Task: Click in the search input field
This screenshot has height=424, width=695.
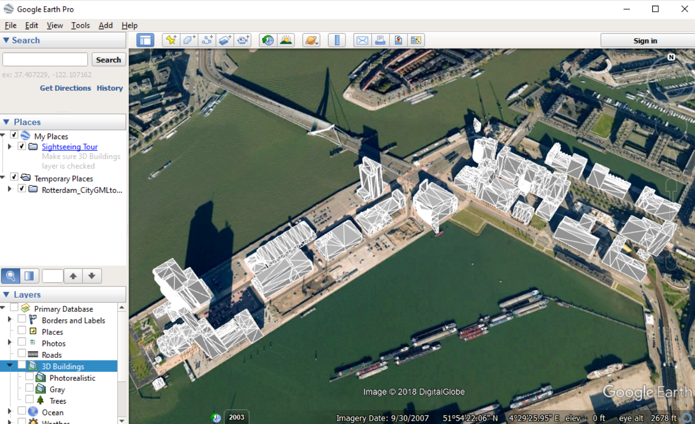Action: 45,59
